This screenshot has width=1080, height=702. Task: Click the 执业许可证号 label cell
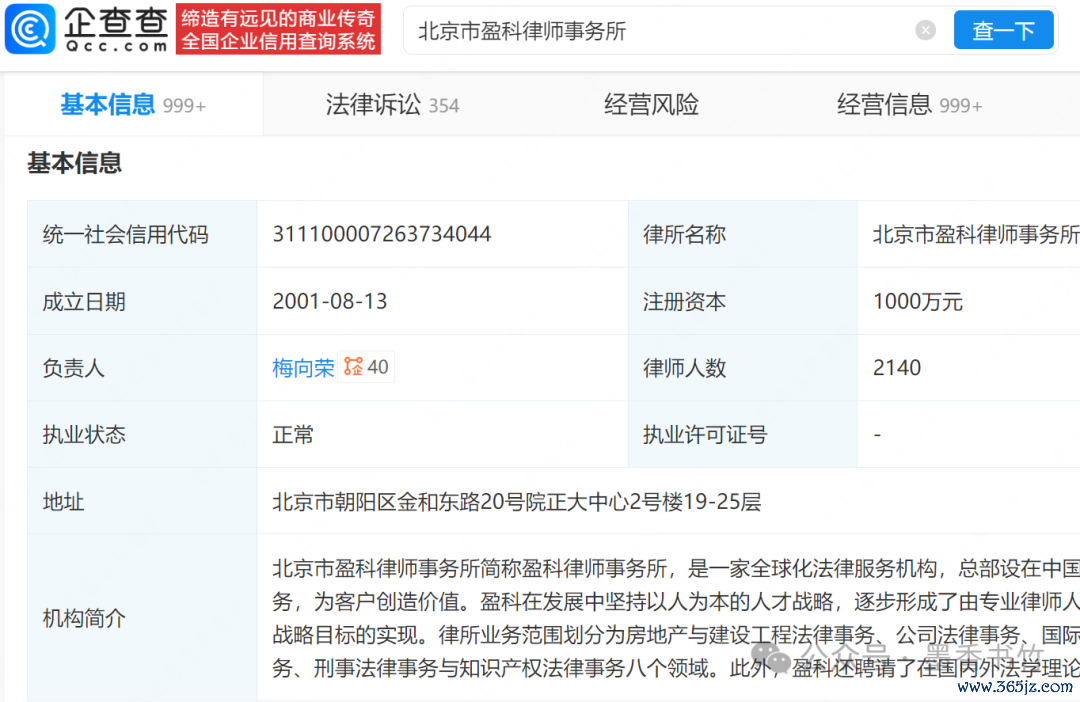pyautogui.click(x=742, y=435)
